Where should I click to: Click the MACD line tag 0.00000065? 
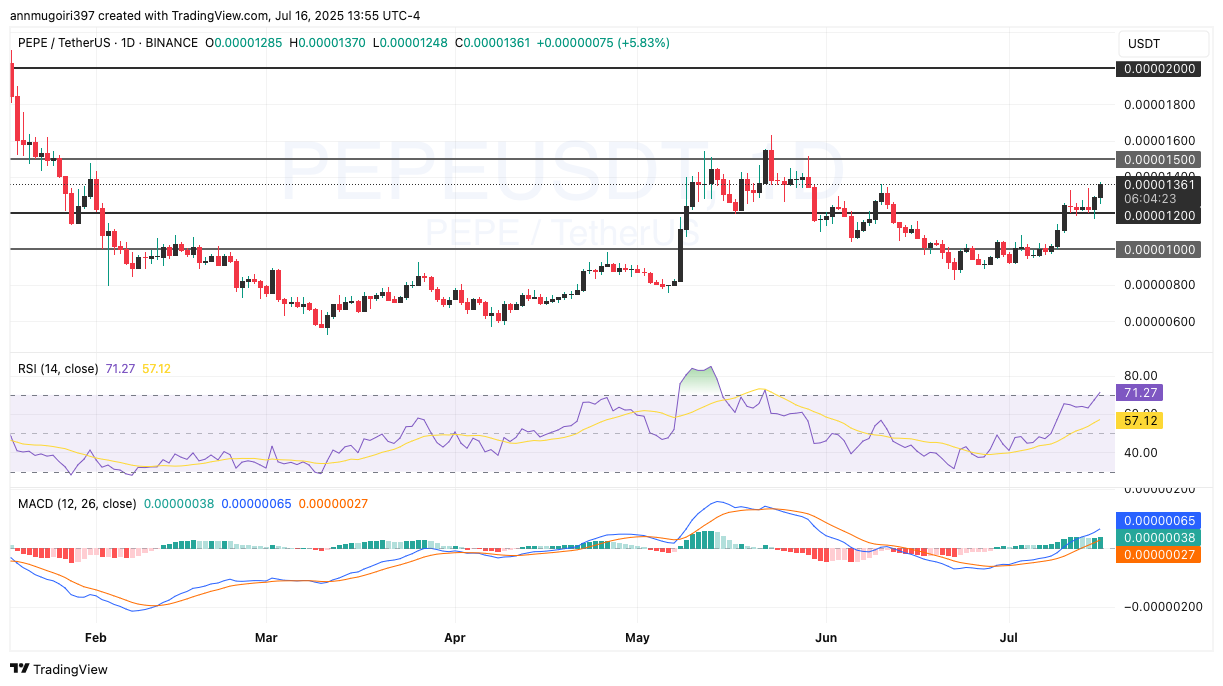point(1159,521)
